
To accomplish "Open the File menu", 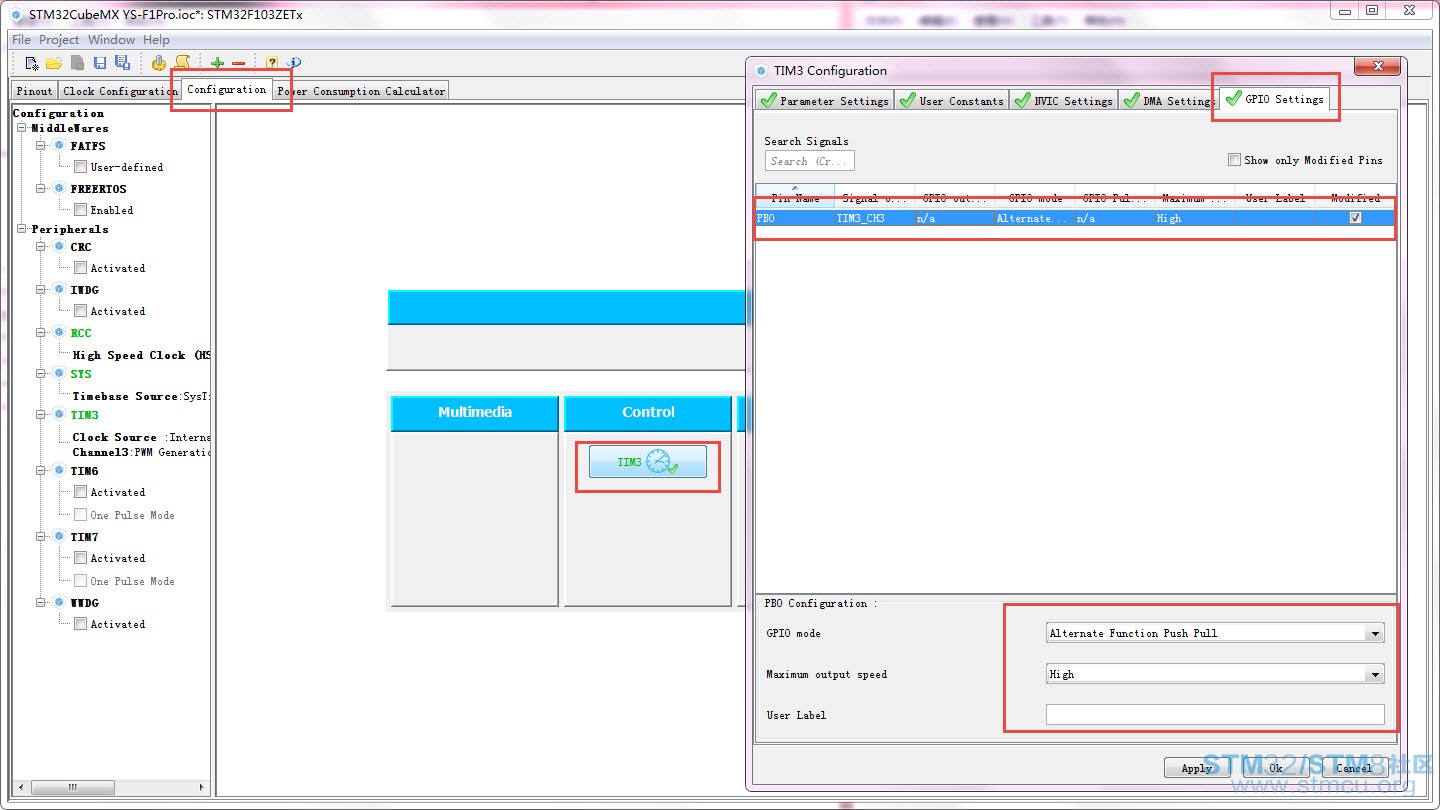I will 21,40.
